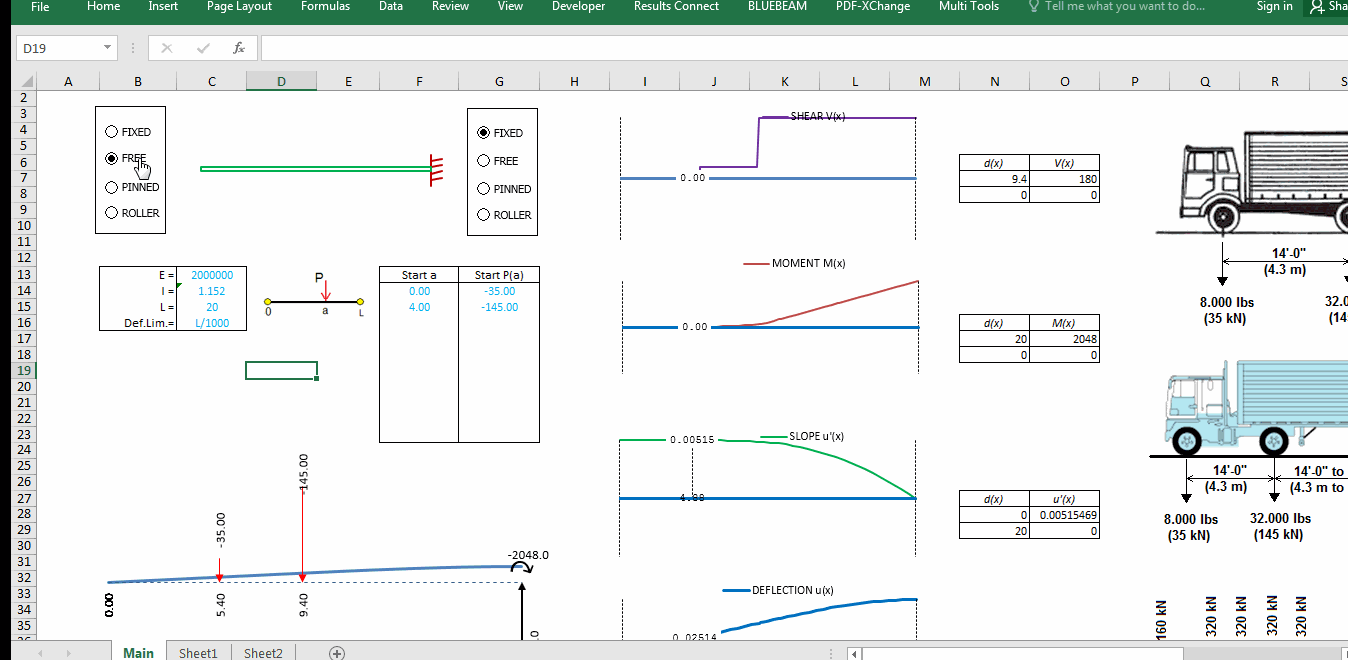Open the Results Connect ribbon tab
Image resolution: width=1348 pixels, height=660 pixels.
tap(676, 6)
